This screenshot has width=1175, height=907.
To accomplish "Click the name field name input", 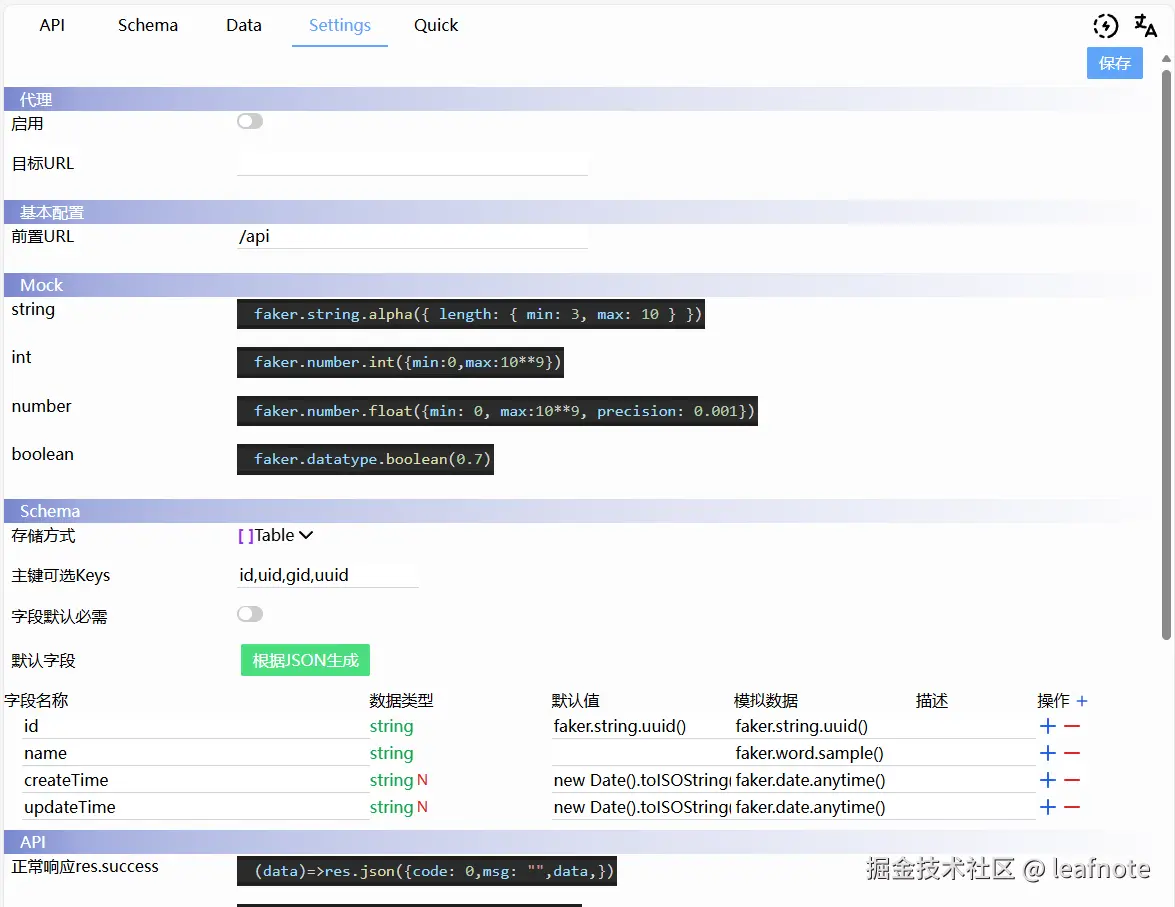I will [x=195, y=753].
